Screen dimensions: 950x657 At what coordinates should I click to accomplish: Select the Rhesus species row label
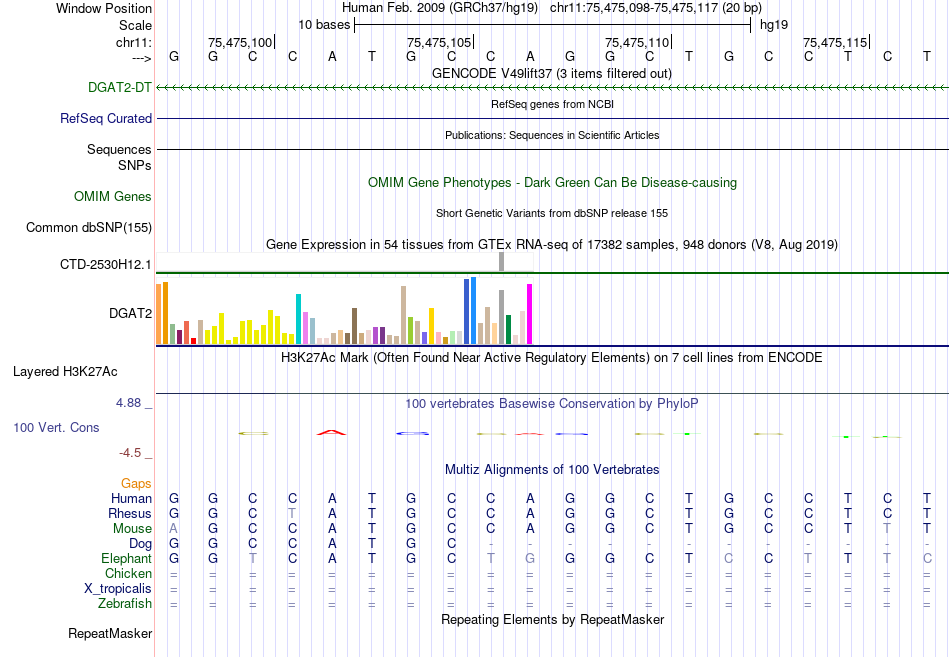130,513
